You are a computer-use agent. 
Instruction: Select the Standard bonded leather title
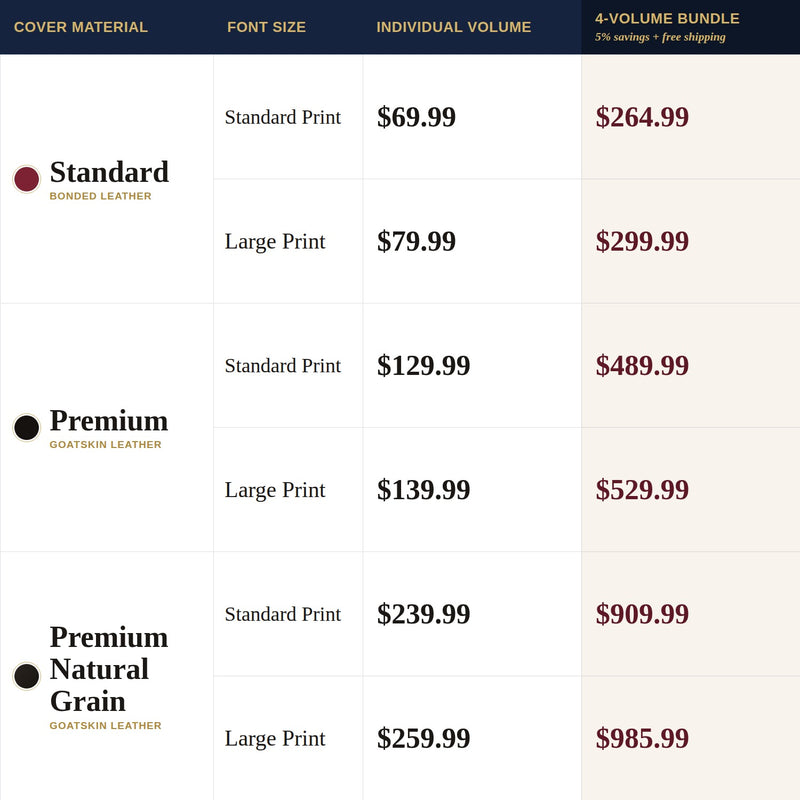109,172
